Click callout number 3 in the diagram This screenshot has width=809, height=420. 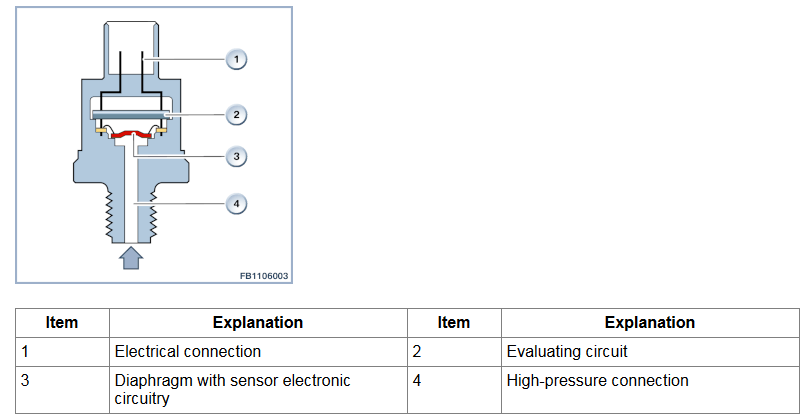point(236,156)
